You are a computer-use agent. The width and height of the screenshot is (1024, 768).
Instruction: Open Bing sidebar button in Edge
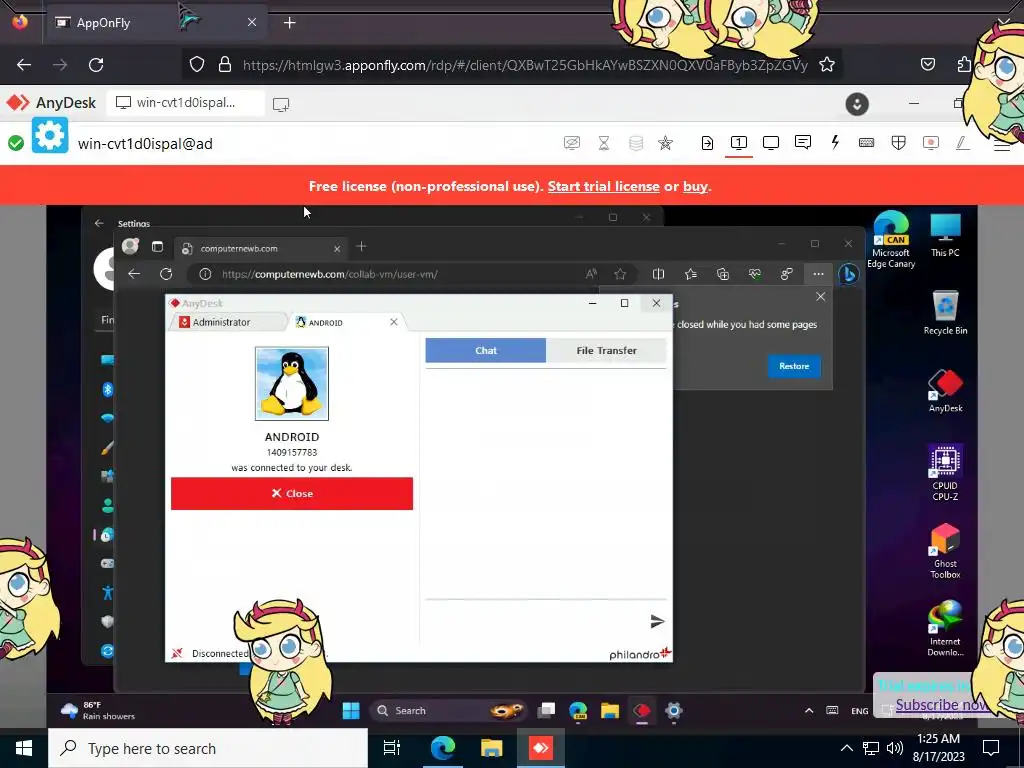click(x=848, y=274)
